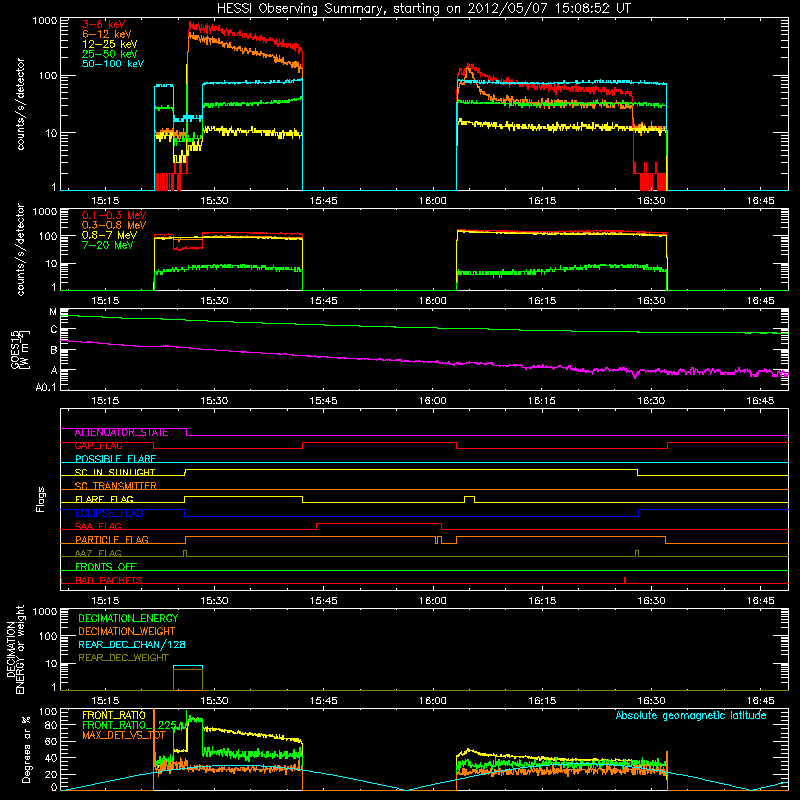800x800 pixels.
Task: Click the DECIMATION_WEIGHT legend label
Action: [x=127, y=632]
